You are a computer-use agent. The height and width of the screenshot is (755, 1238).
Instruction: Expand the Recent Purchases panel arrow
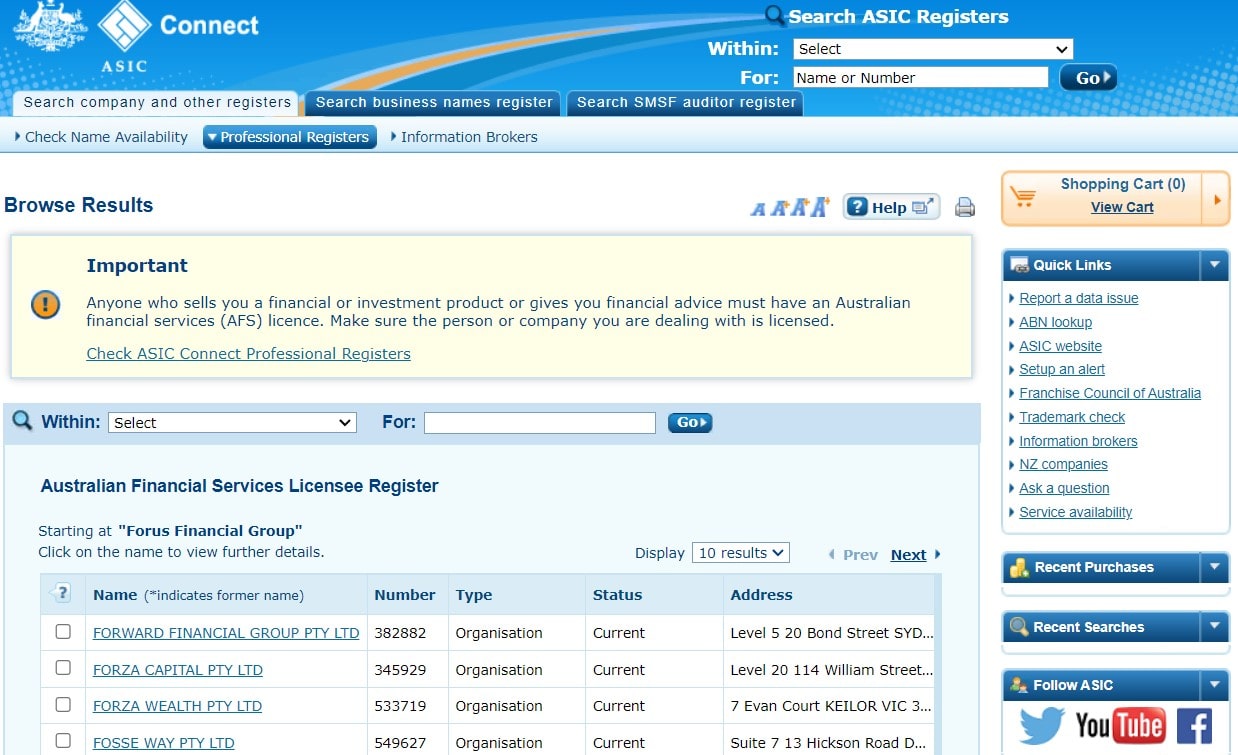coord(1214,567)
